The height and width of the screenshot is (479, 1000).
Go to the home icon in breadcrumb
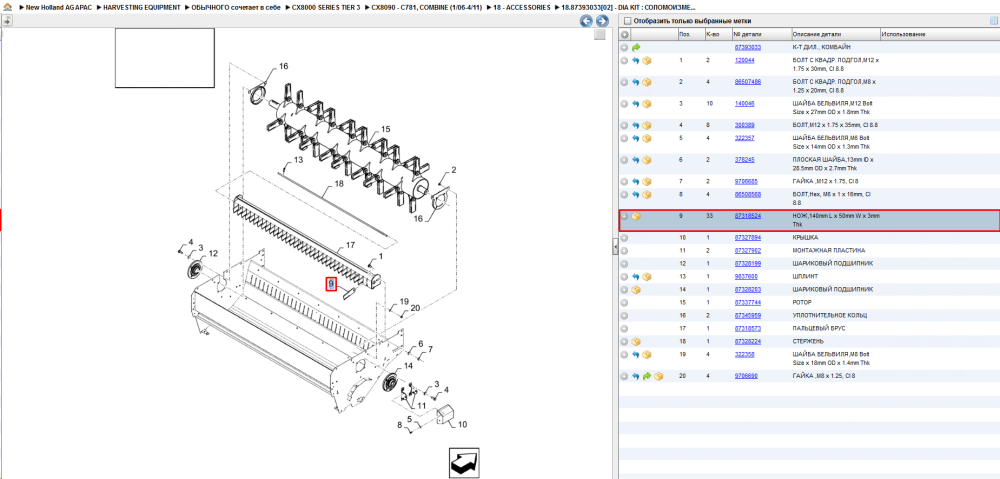pyautogui.click(x=6, y=8)
